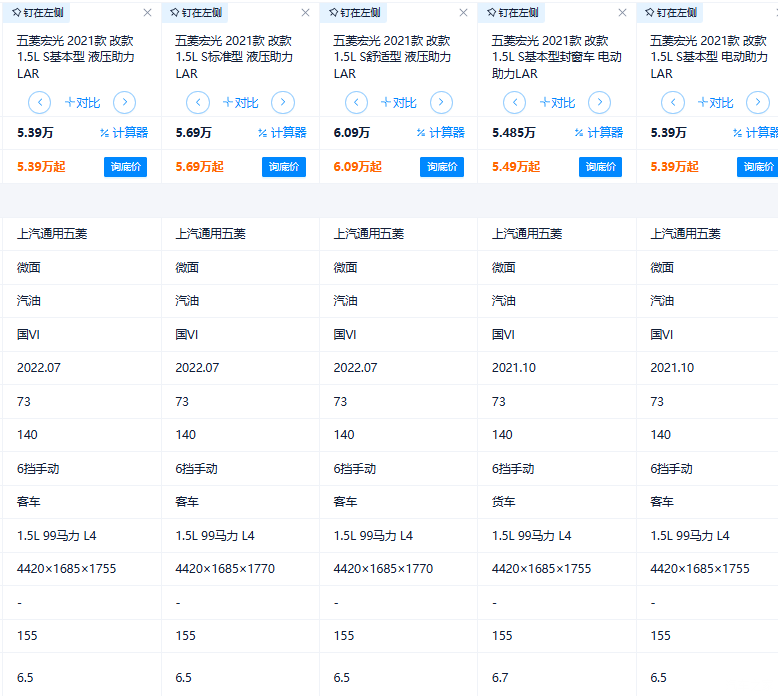Click 询底价 for the 6.09万起 model
778x696 pixels.
pyautogui.click(x=442, y=167)
